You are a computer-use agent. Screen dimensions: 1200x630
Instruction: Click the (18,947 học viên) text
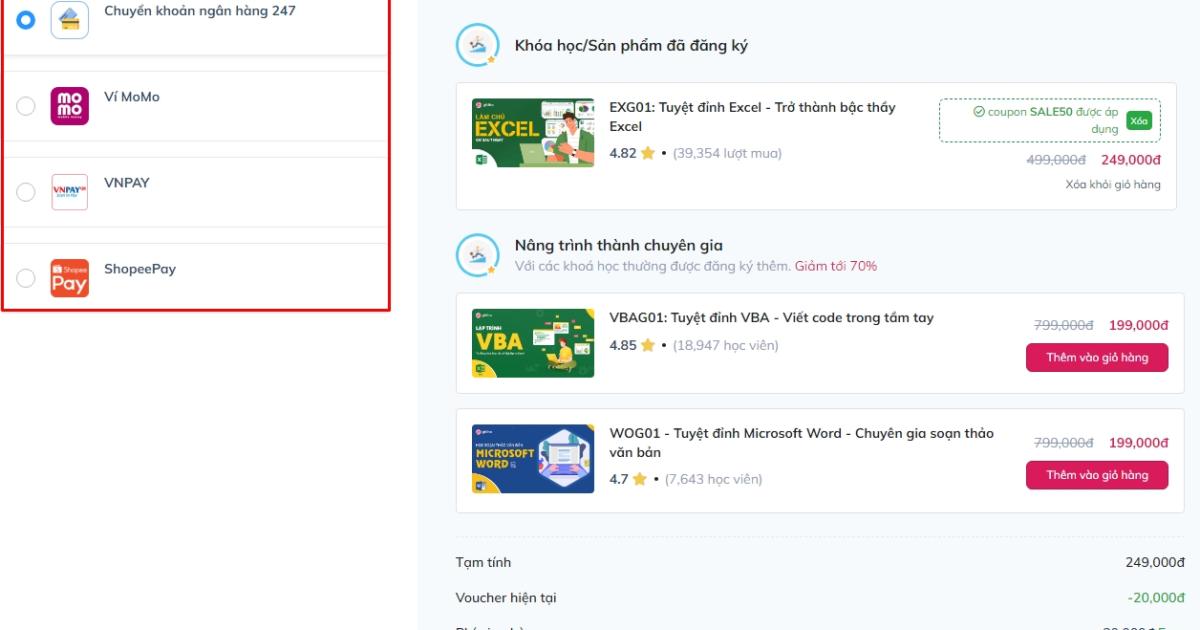point(725,345)
